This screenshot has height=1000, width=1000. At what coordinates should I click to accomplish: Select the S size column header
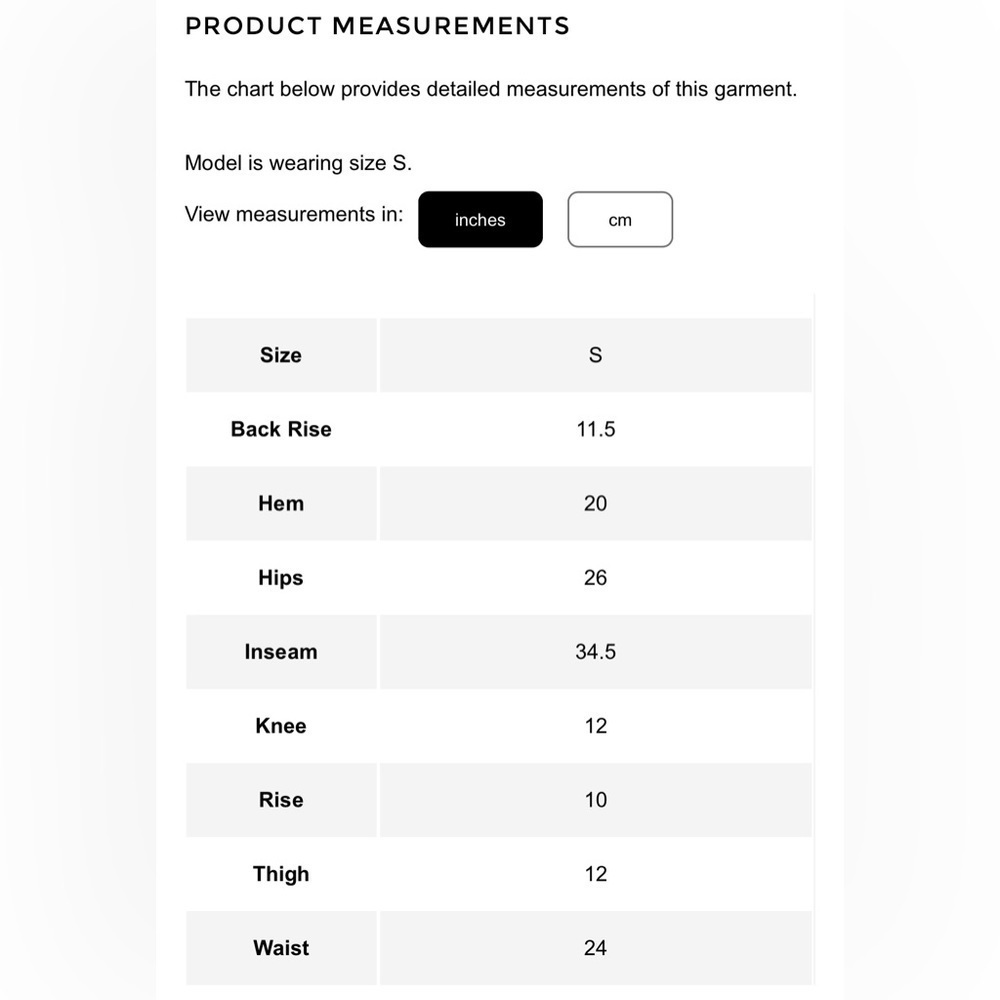point(596,355)
